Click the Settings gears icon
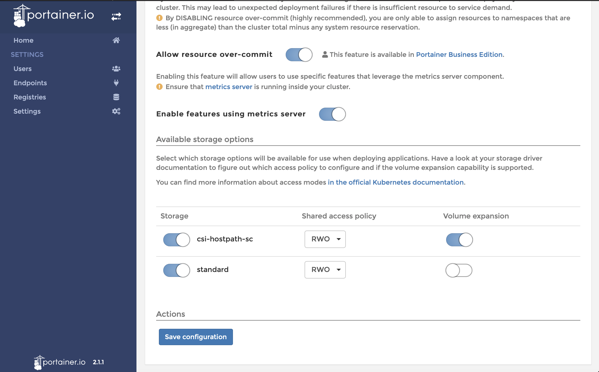Viewport: 599px width, 372px height. [116, 111]
